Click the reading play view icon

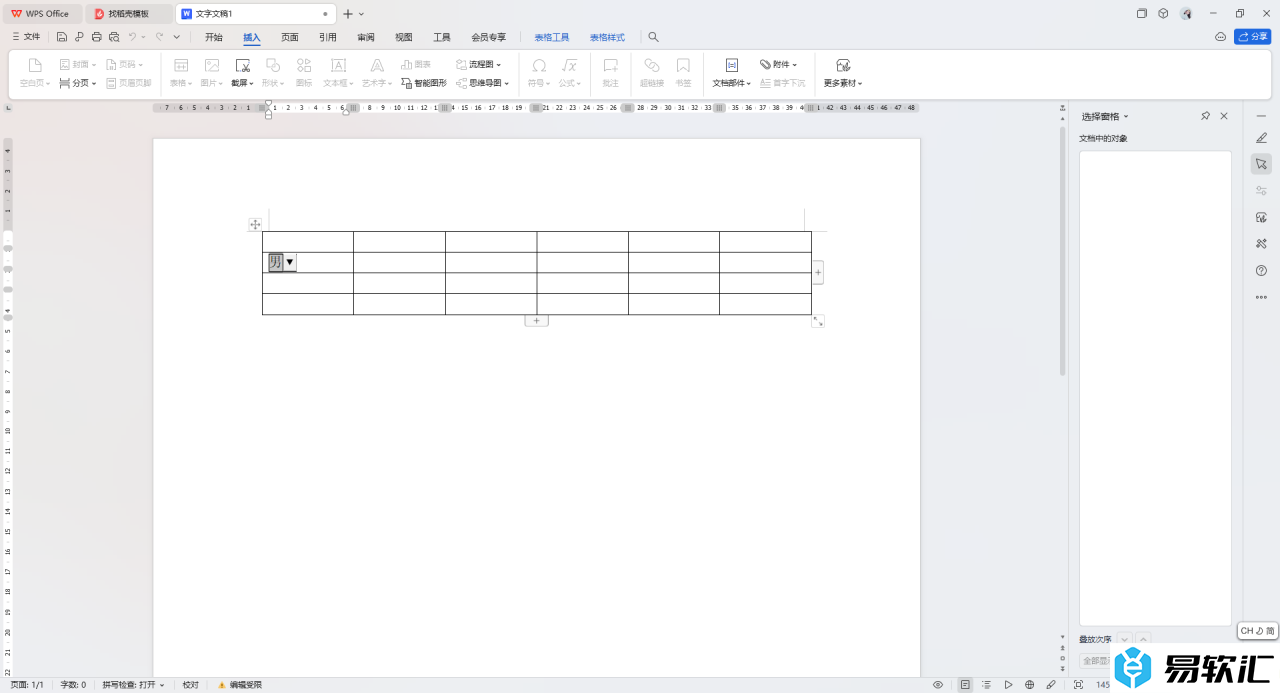coord(1008,685)
